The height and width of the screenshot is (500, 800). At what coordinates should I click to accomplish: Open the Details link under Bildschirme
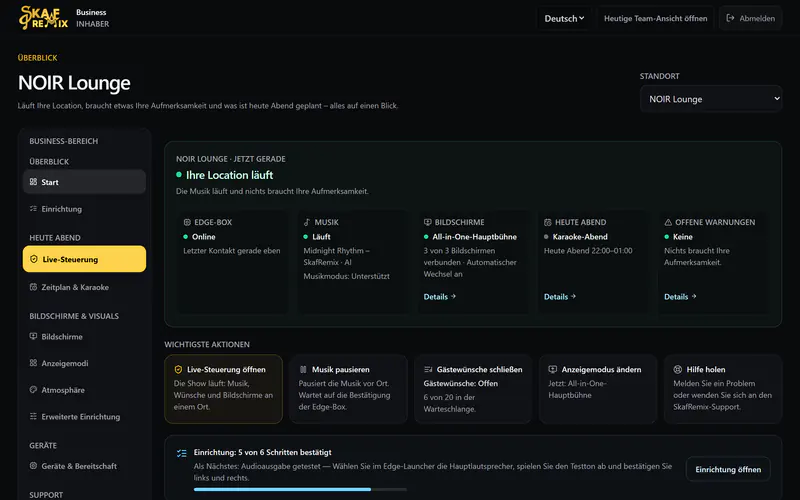pos(439,296)
